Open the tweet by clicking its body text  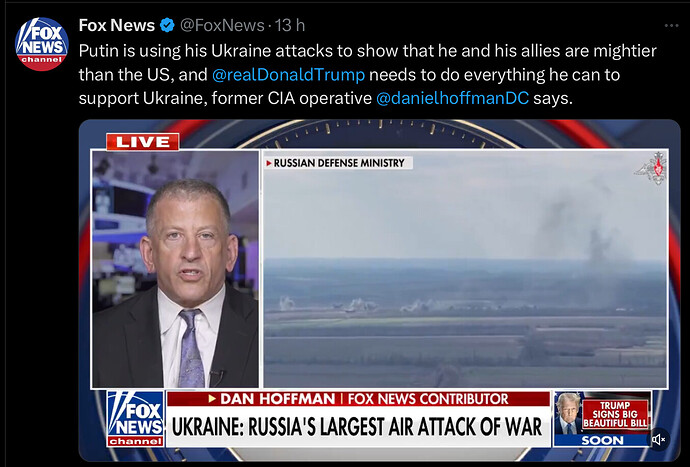367,74
